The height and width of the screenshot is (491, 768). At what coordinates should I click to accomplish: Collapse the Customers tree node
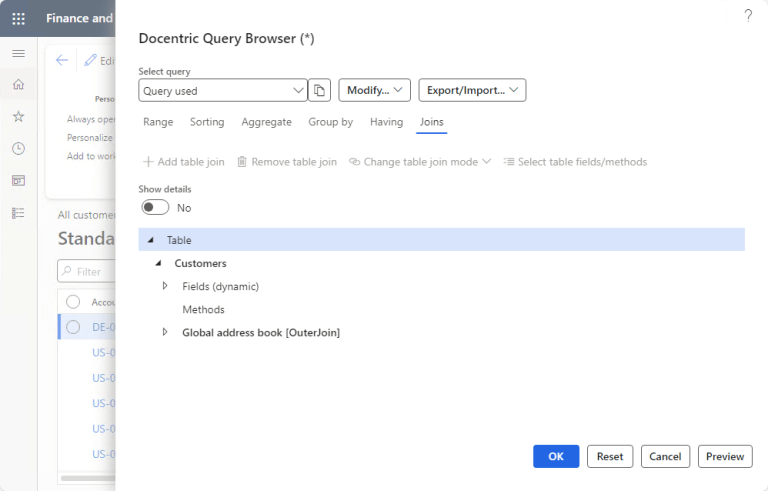tap(158, 263)
